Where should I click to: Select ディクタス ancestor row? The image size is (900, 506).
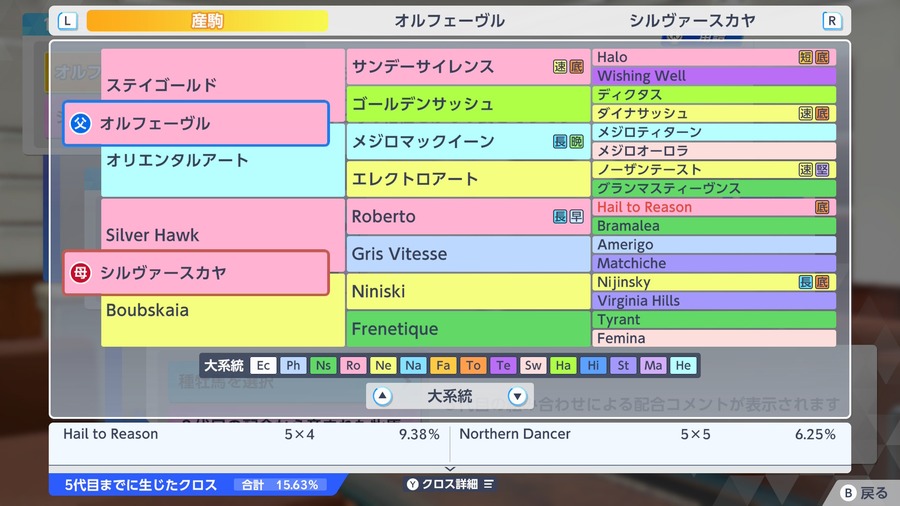(714, 95)
